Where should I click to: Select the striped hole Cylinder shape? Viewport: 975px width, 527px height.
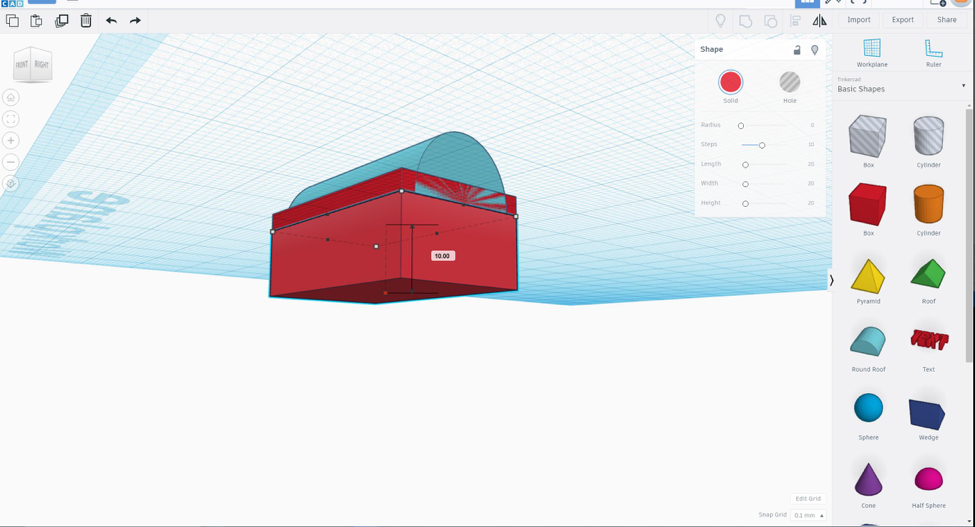click(x=928, y=135)
